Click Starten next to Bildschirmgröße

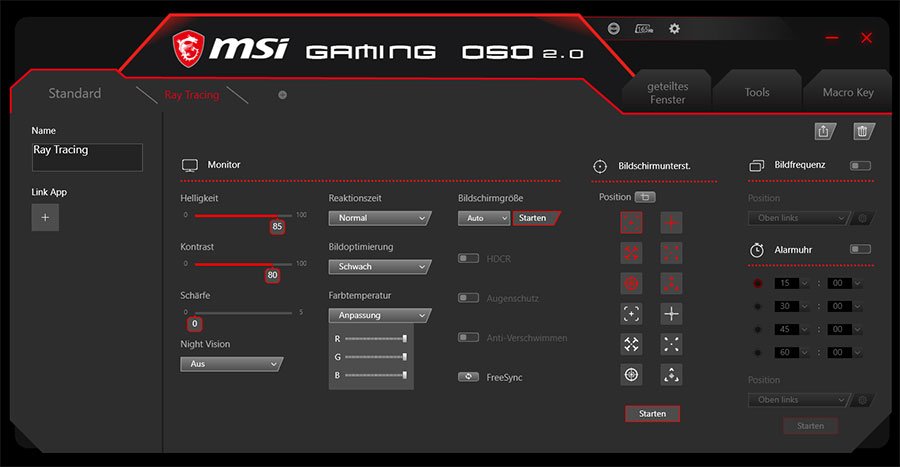click(x=535, y=218)
